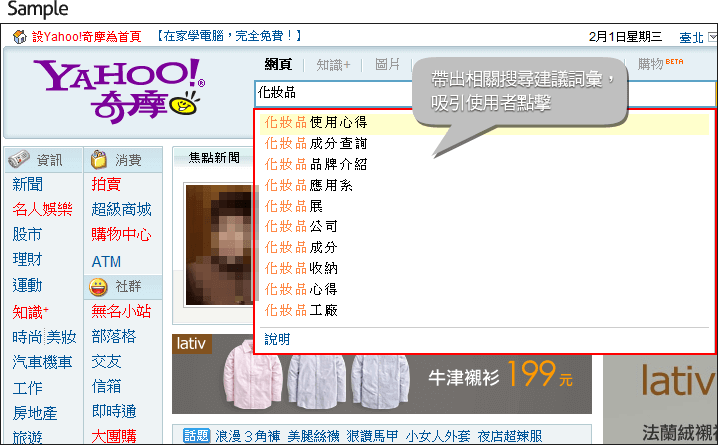718x445 pixels.
Task: Select the 焦點新聞 tab
Action: [214, 158]
